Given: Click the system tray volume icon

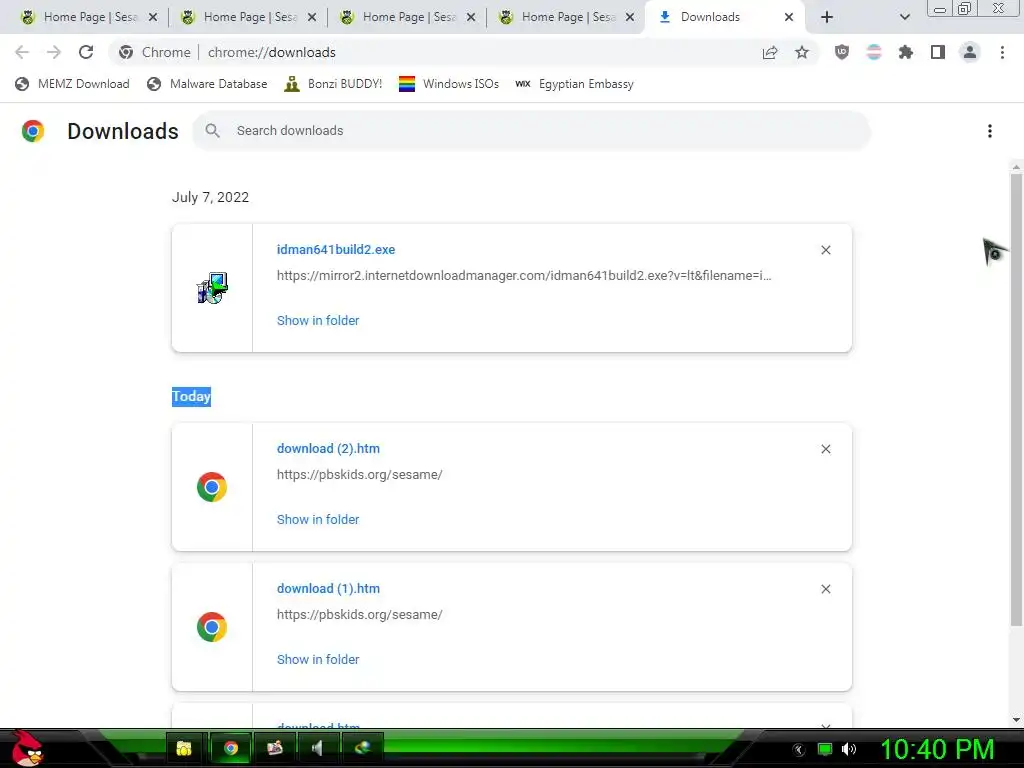Looking at the screenshot, I should coord(849,749).
